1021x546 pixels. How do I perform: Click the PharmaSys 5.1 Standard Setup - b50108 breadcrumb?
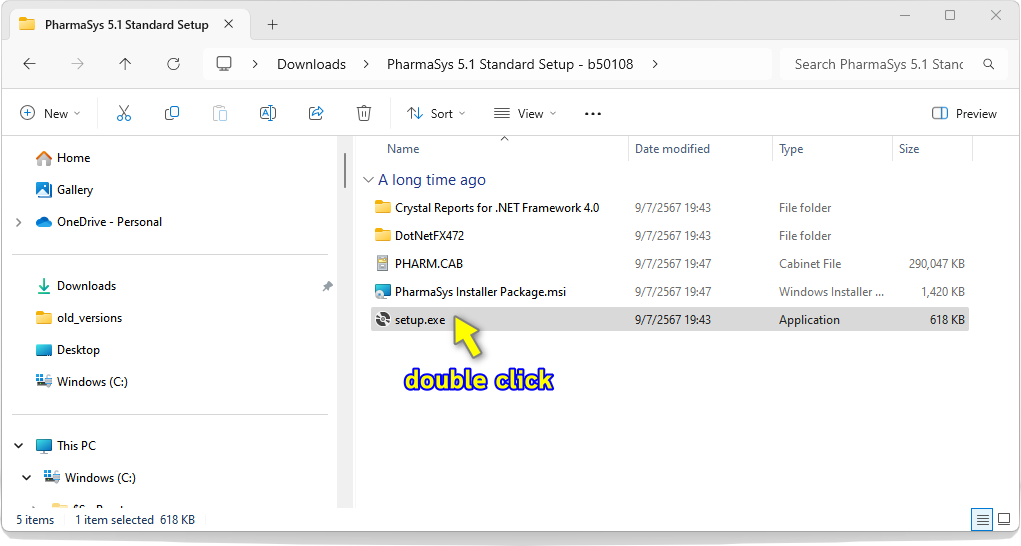point(510,64)
